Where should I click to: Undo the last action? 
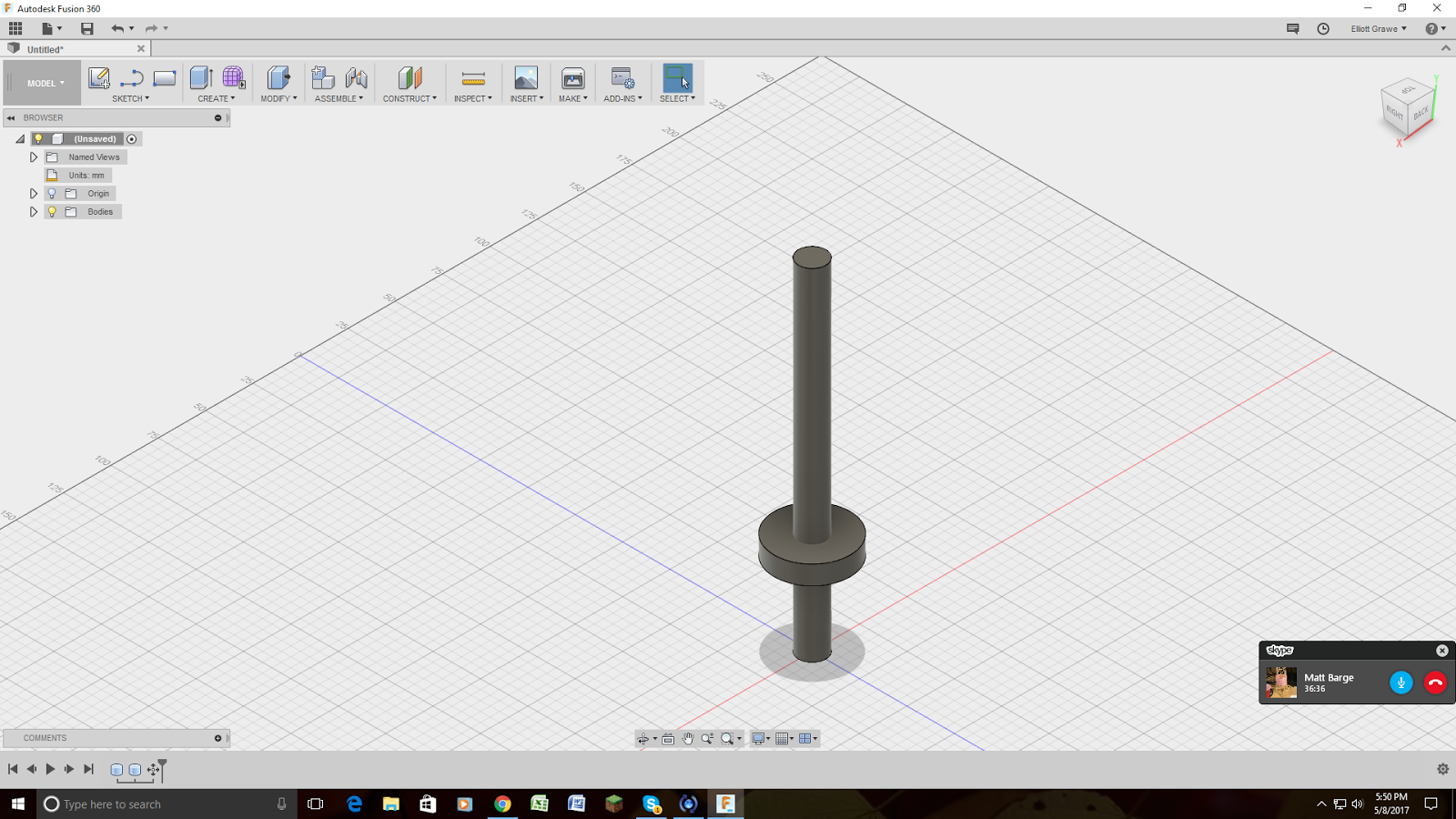coord(117,28)
